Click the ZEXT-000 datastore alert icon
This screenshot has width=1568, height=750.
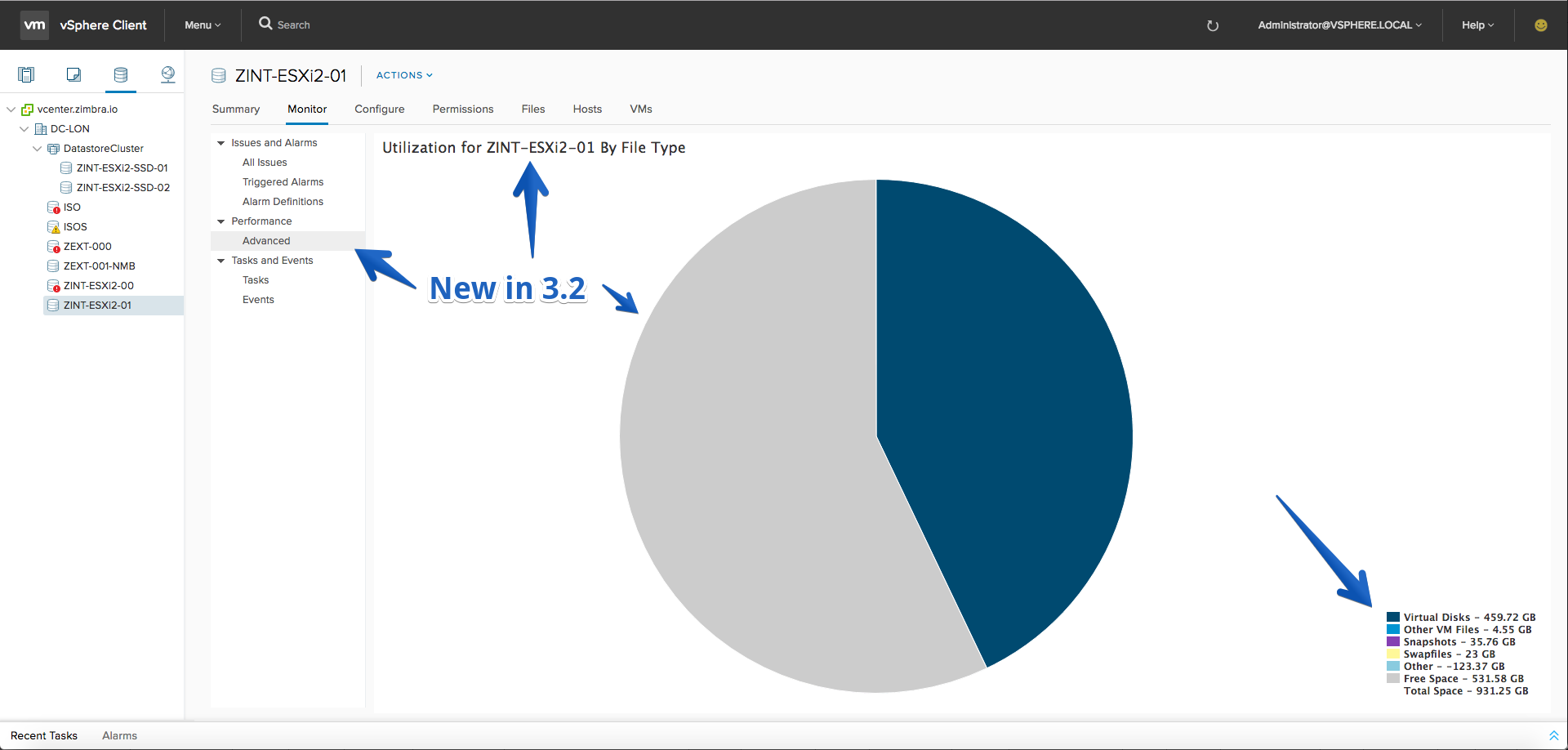click(x=54, y=247)
